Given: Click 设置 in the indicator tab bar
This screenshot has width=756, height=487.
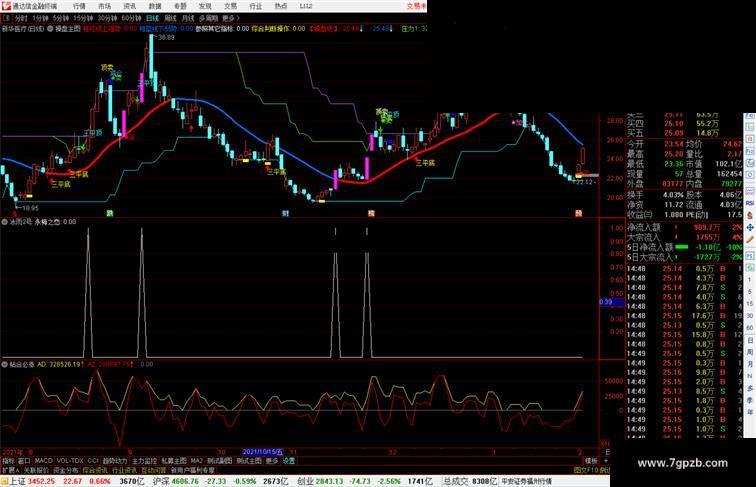Looking at the screenshot, I should coord(289,461).
